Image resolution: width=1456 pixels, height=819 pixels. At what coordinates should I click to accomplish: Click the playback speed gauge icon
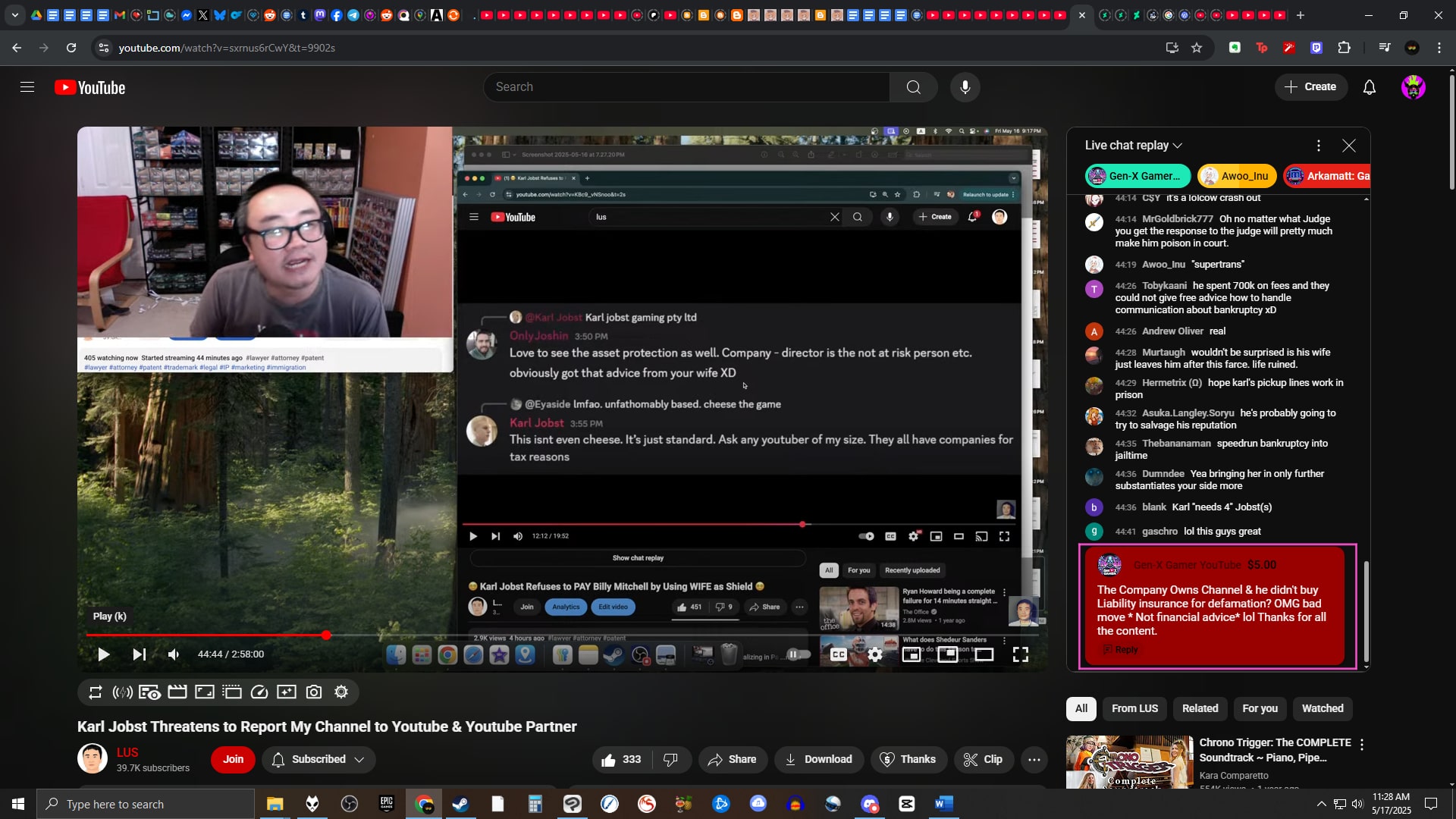[x=259, y=692]
